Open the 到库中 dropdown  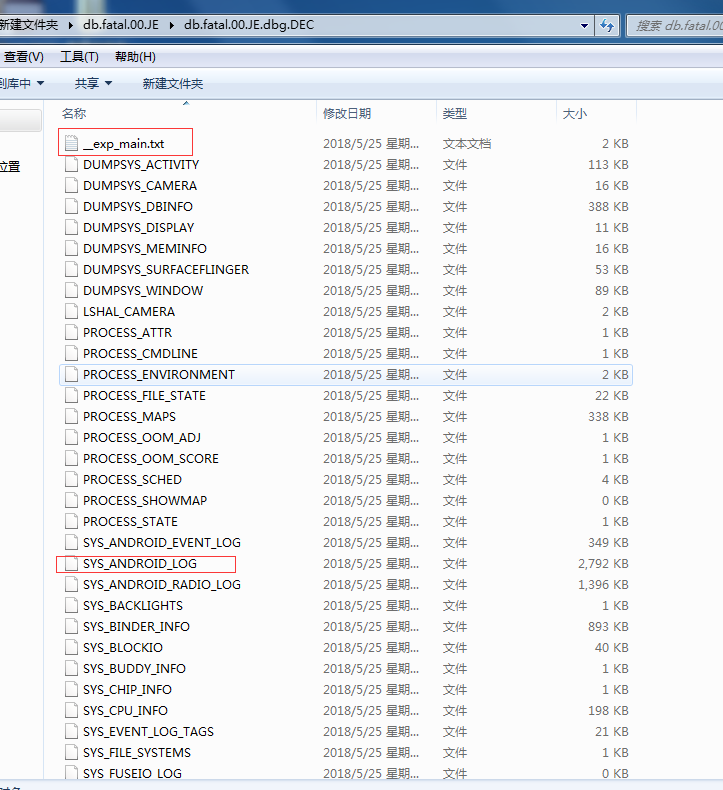[x=22, y=83]
